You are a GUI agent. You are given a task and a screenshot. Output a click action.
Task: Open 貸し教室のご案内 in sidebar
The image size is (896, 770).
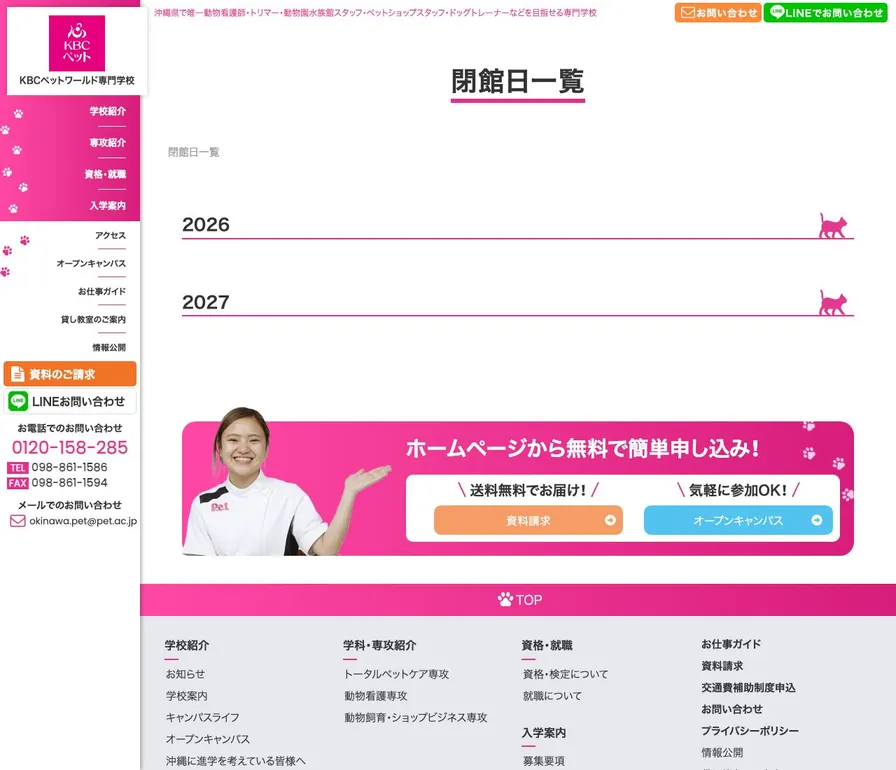point(93,319)
